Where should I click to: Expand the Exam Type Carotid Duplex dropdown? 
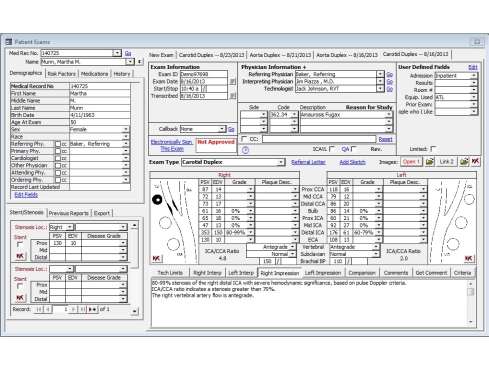click(x=281, y=162)
